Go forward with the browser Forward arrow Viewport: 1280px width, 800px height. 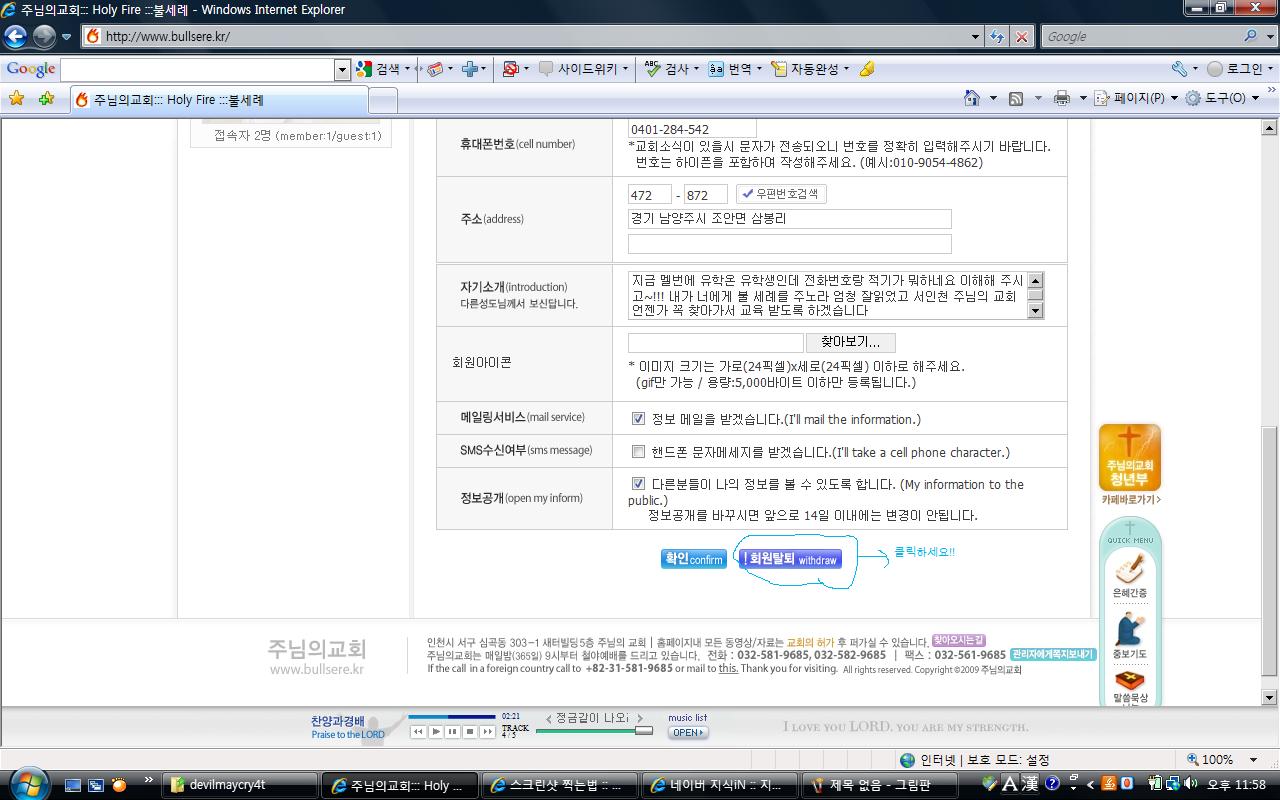pos(45,37)
